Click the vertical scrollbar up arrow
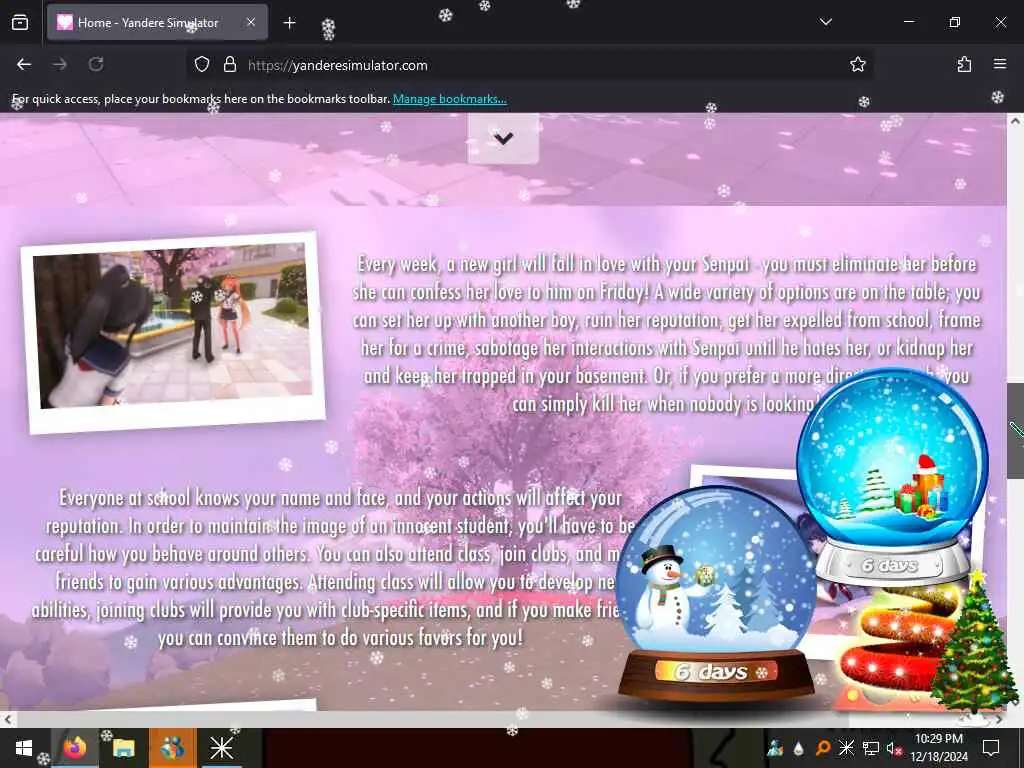1024x768 pixels. pyautogui.click(x=1015, y=121)
